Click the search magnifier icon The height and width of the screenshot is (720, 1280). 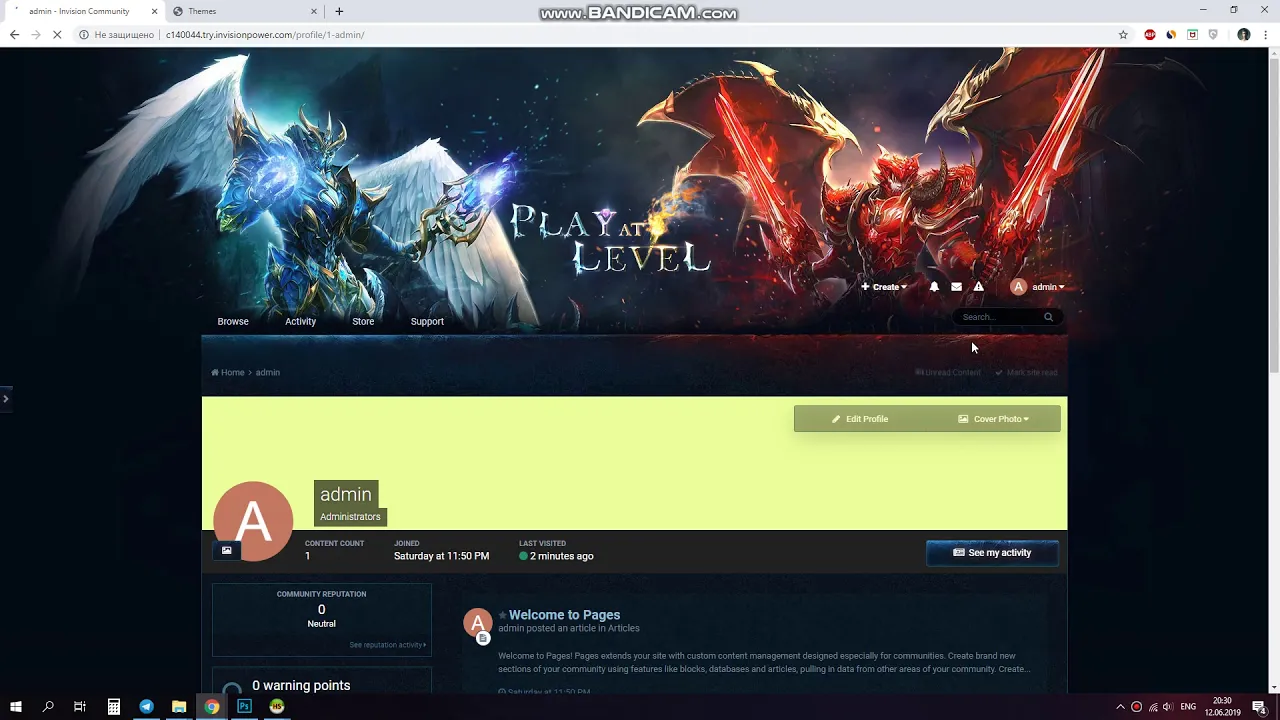tap(1048, 317)
